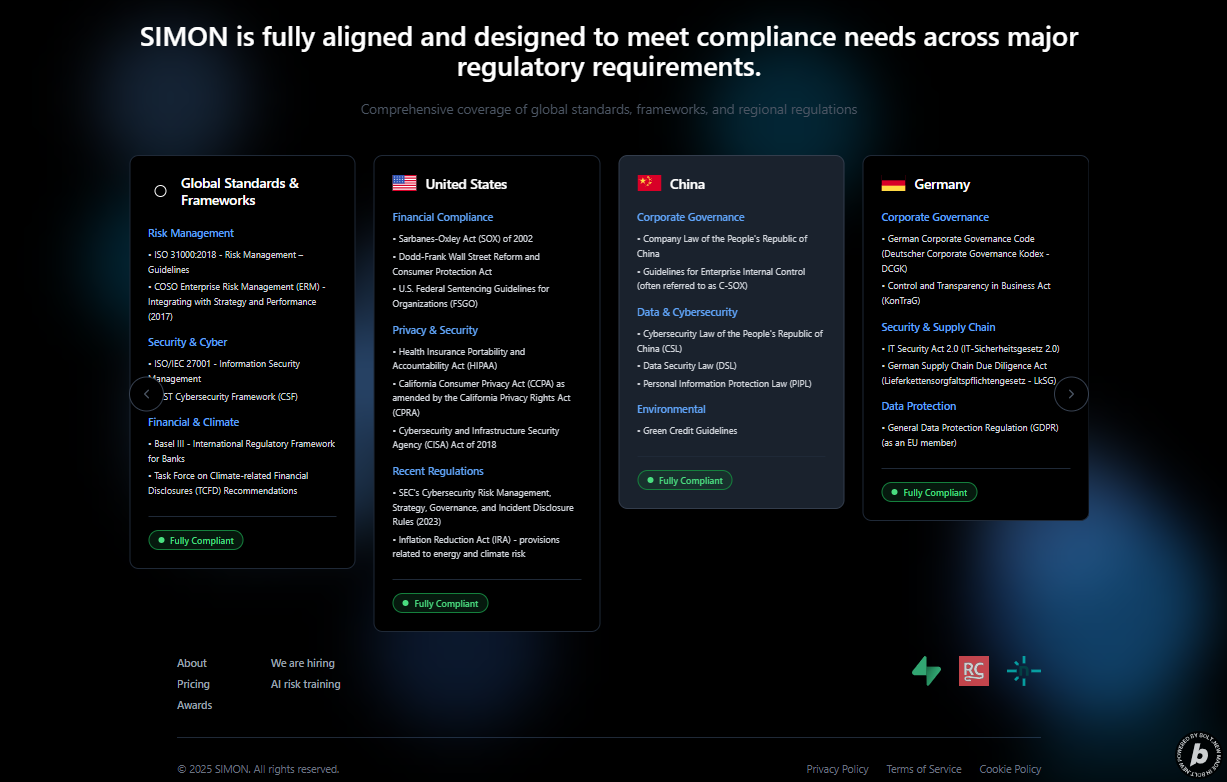Open the Awards footer link

194,705
